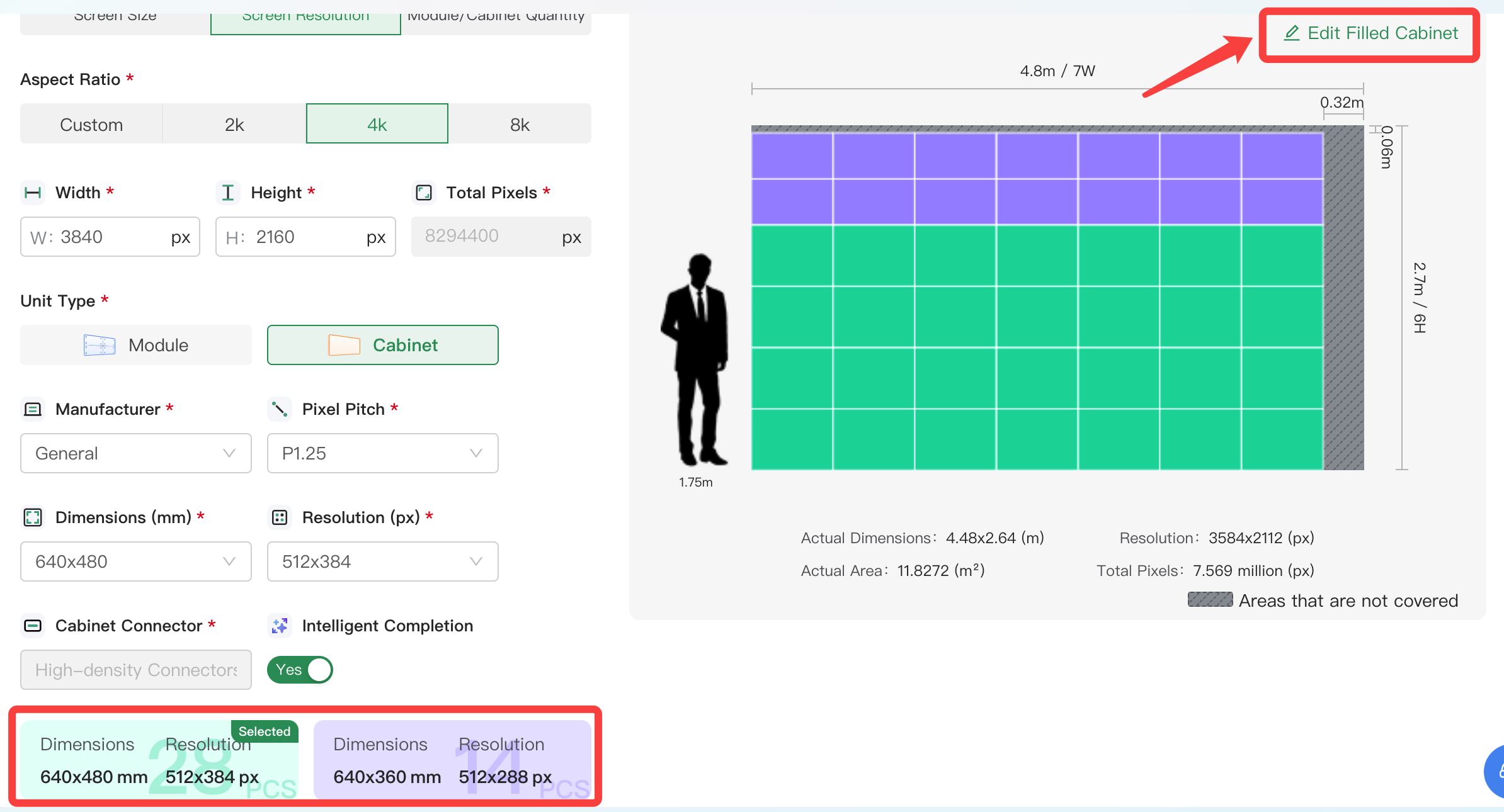Image resolution: width=1504 pixels, height=812 pixels.
Task: Click the Dimensions (mm) icon
Action: click(33, 517)
